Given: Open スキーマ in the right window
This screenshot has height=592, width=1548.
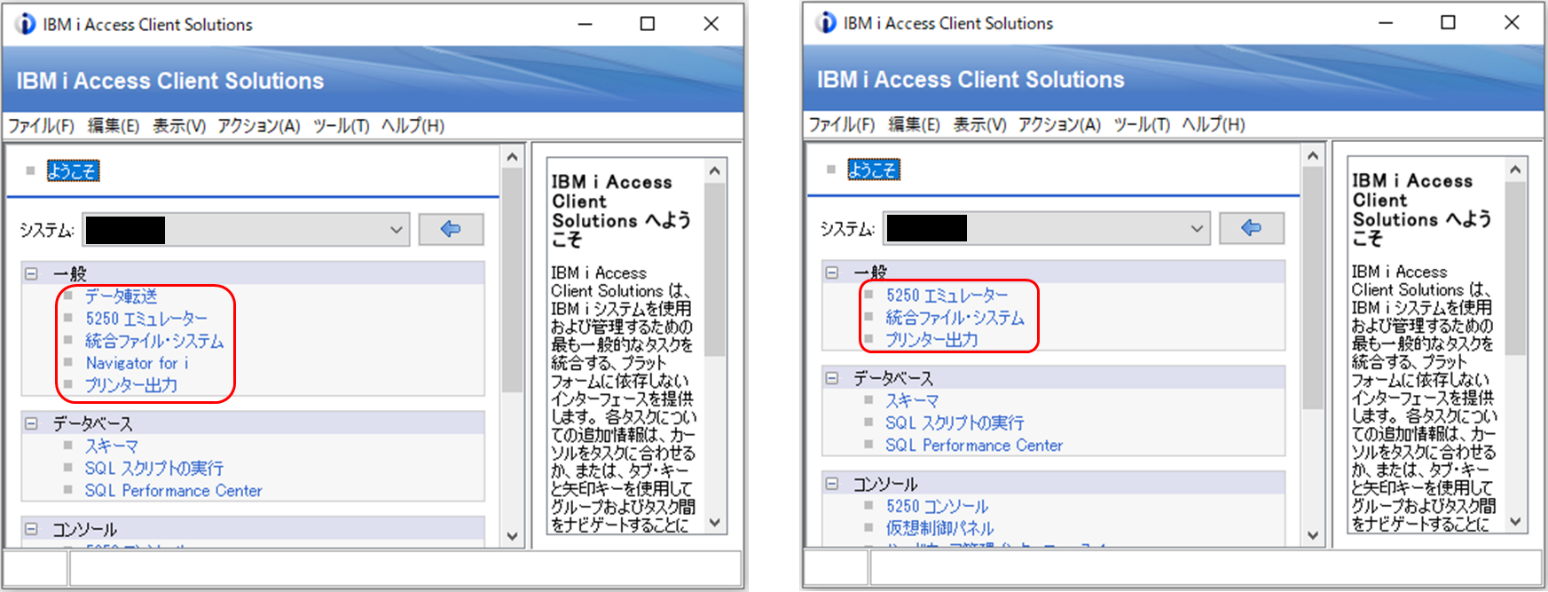Looking at the screenshot, I should pos(912,400).
